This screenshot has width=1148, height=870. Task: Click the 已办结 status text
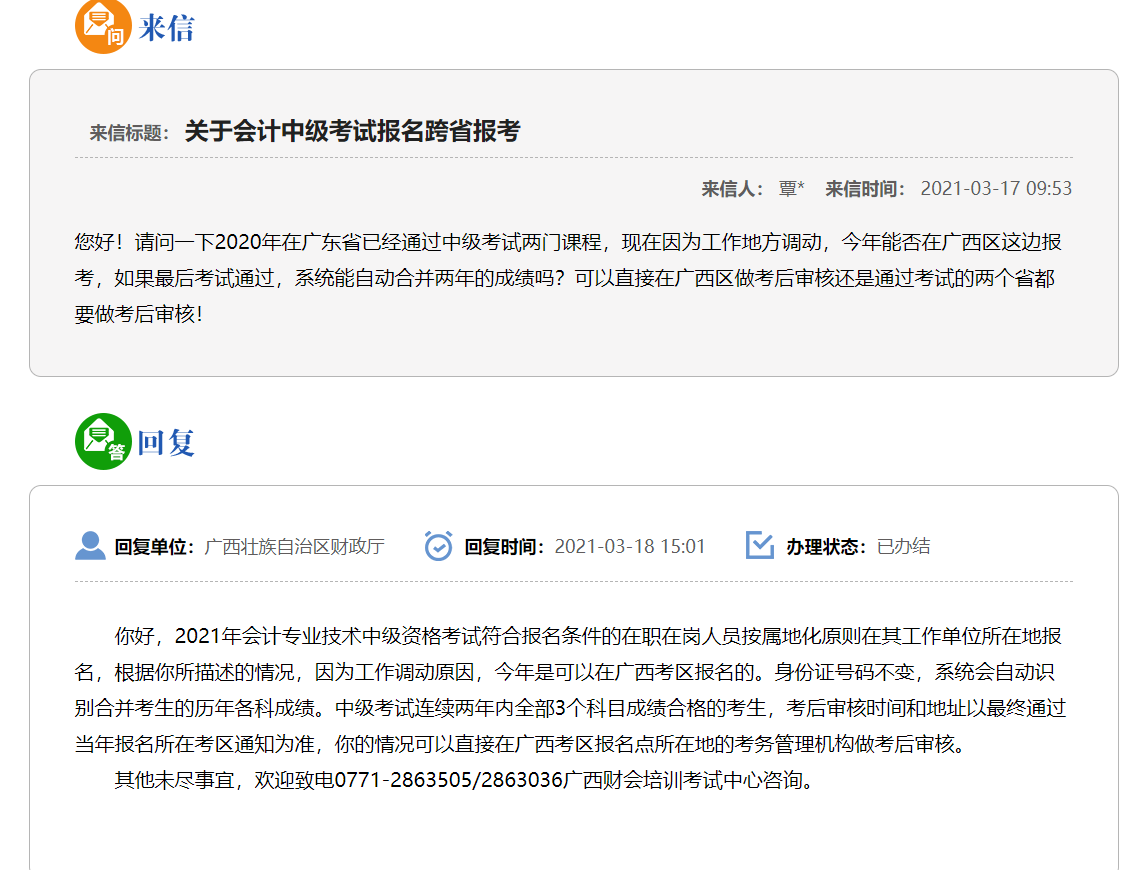(903, 547)
